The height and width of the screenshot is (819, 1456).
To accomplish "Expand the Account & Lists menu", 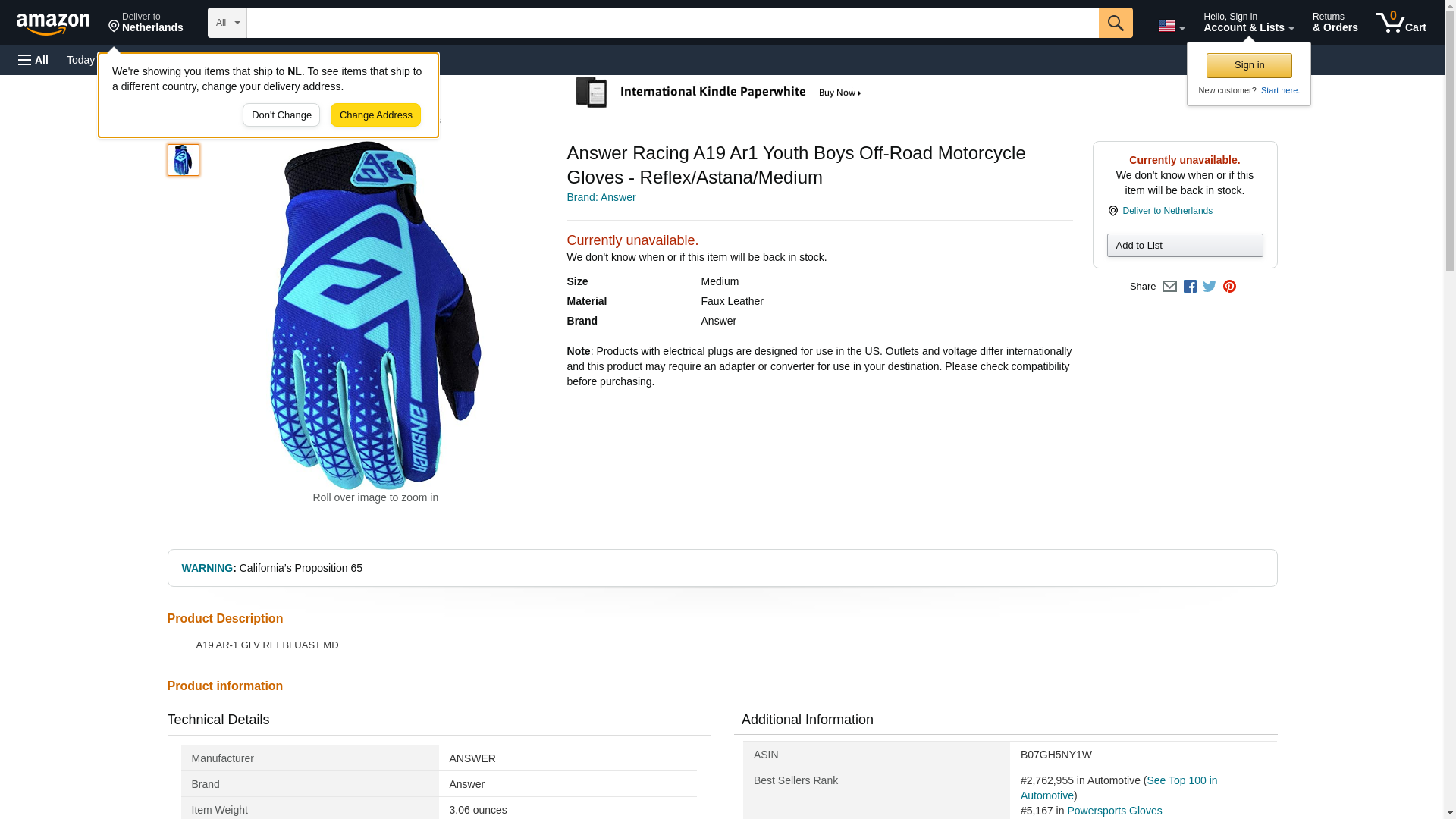I will pyautogui.click(x=1248, y=23).
